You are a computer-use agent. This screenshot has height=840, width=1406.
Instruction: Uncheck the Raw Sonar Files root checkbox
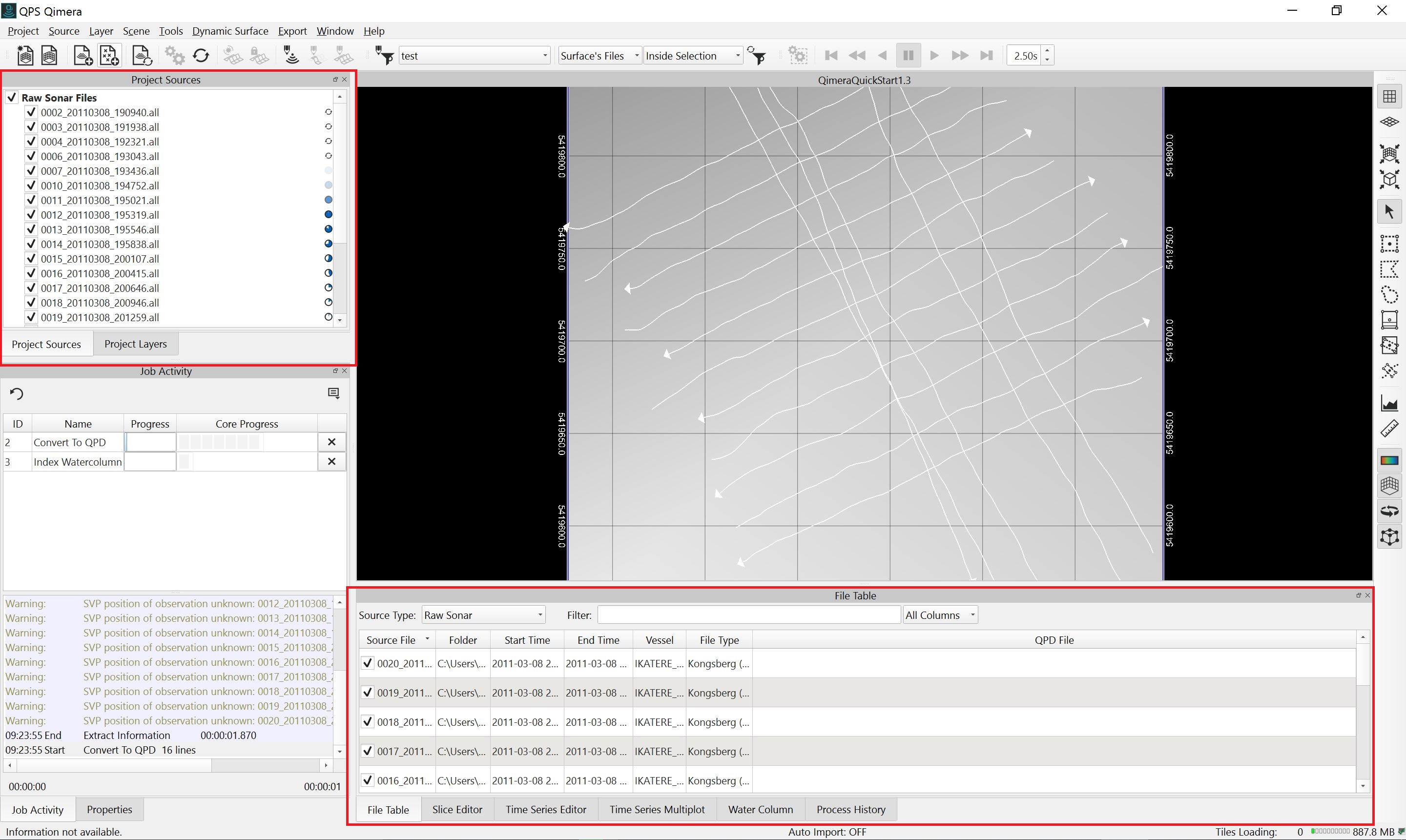tap(12, 97)
